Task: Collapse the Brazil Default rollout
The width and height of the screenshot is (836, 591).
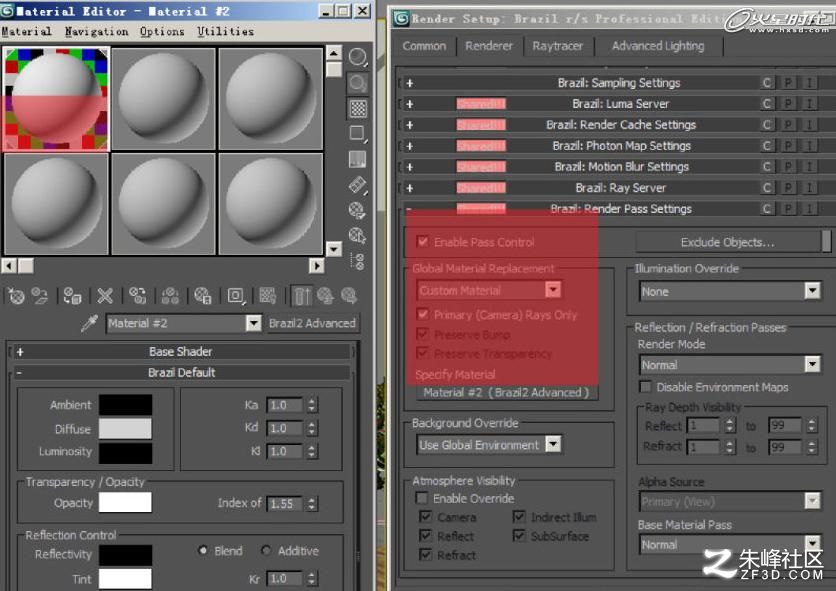Action: (181, 372)
